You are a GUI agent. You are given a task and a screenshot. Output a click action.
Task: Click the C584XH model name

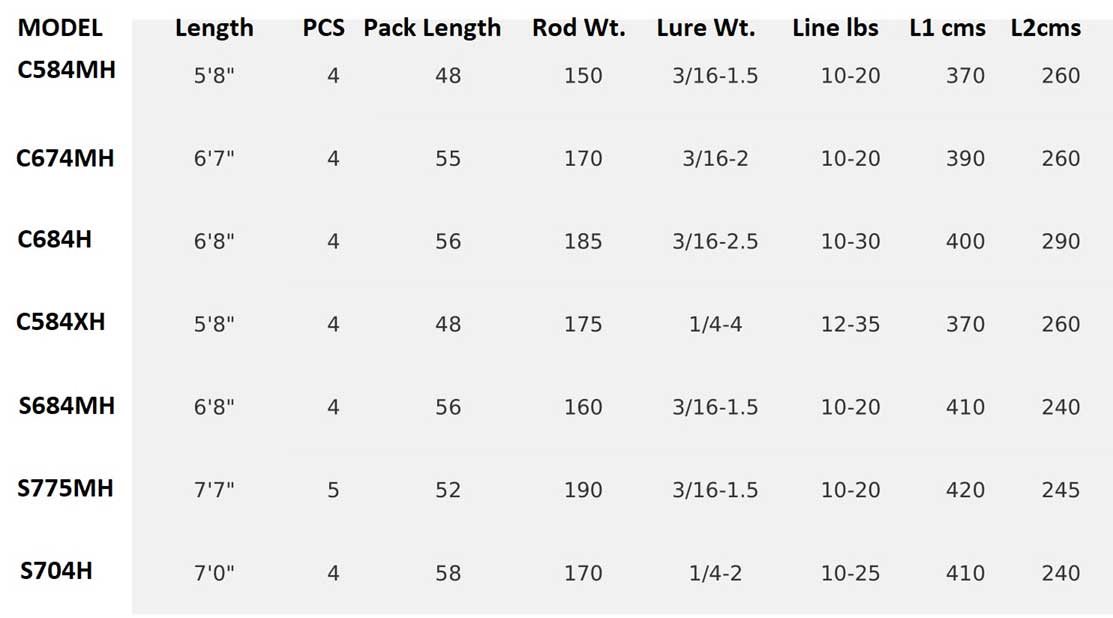60,321
